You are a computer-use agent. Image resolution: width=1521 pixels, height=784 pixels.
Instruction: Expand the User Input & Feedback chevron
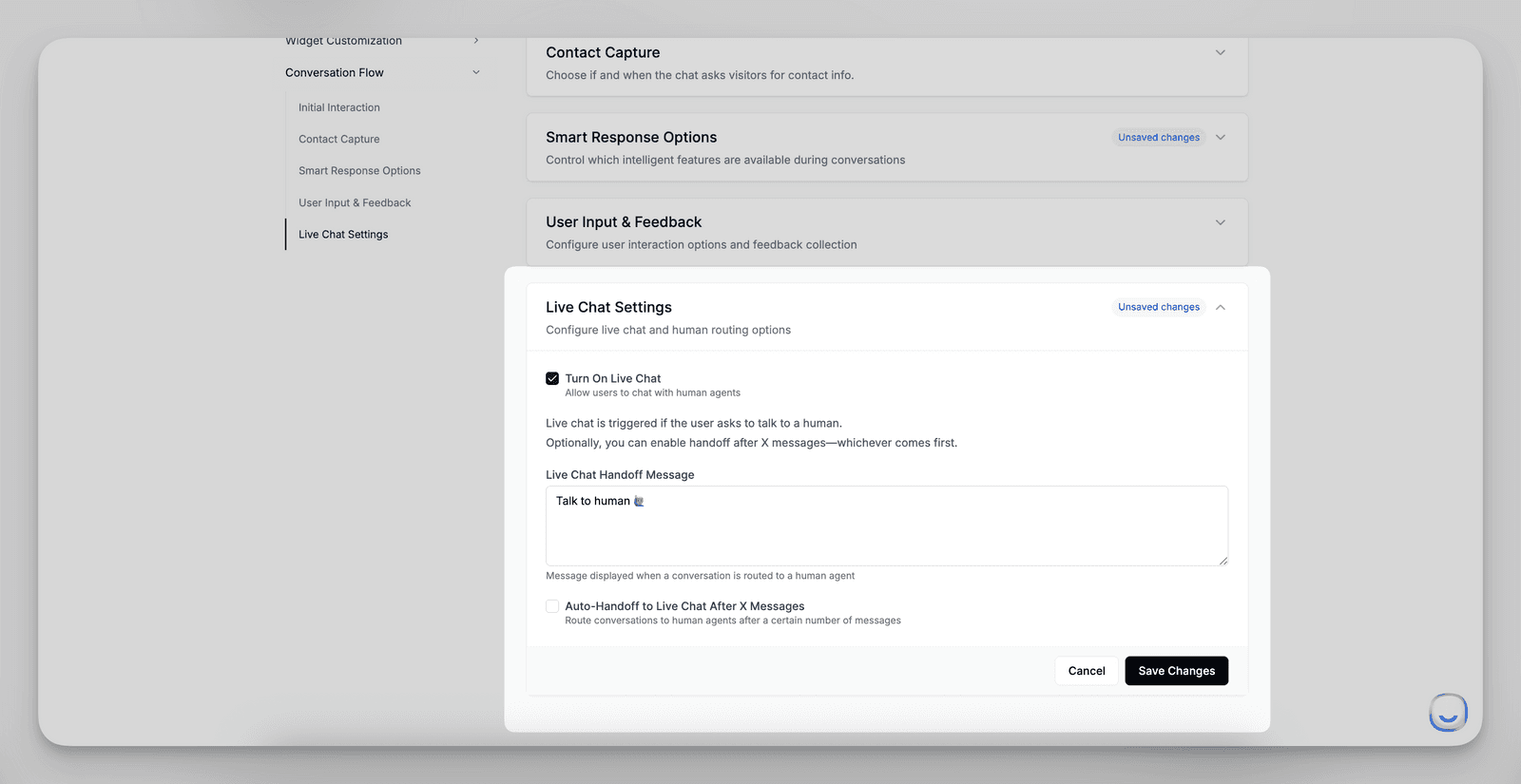coord(1221,222)
